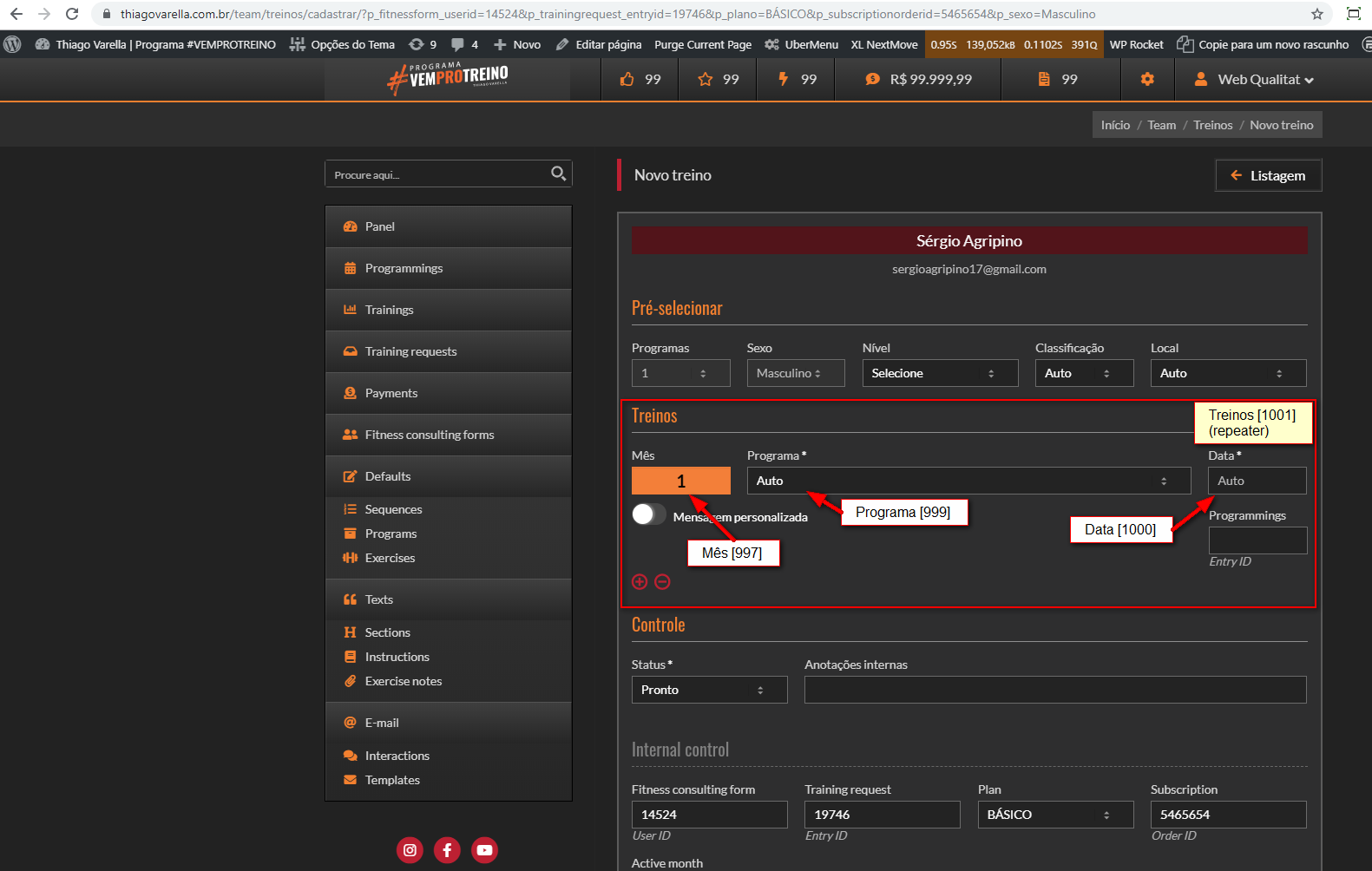Open the YouTube social icon
The width and height of the screenshot is (1372, 871).
[484, 850]
